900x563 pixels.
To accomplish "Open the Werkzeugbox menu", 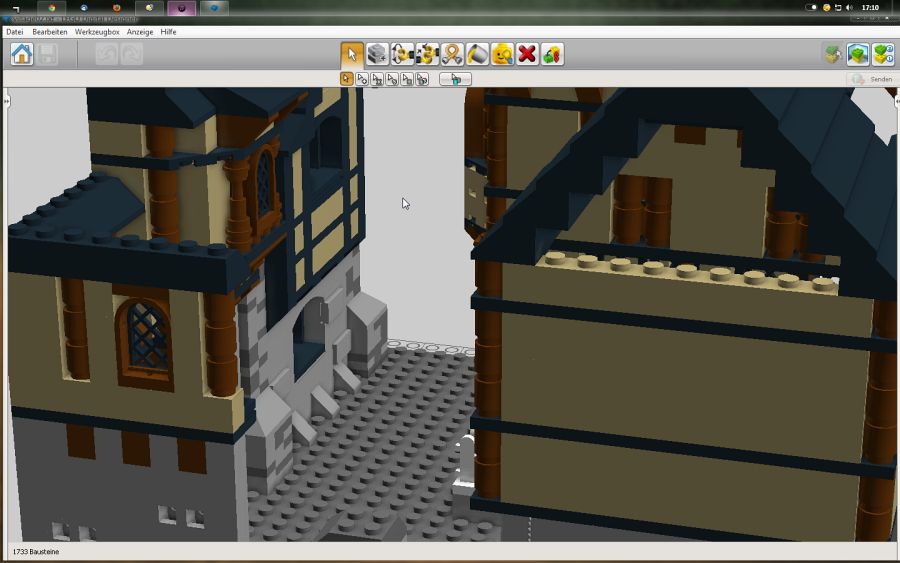I will [97, 32].
